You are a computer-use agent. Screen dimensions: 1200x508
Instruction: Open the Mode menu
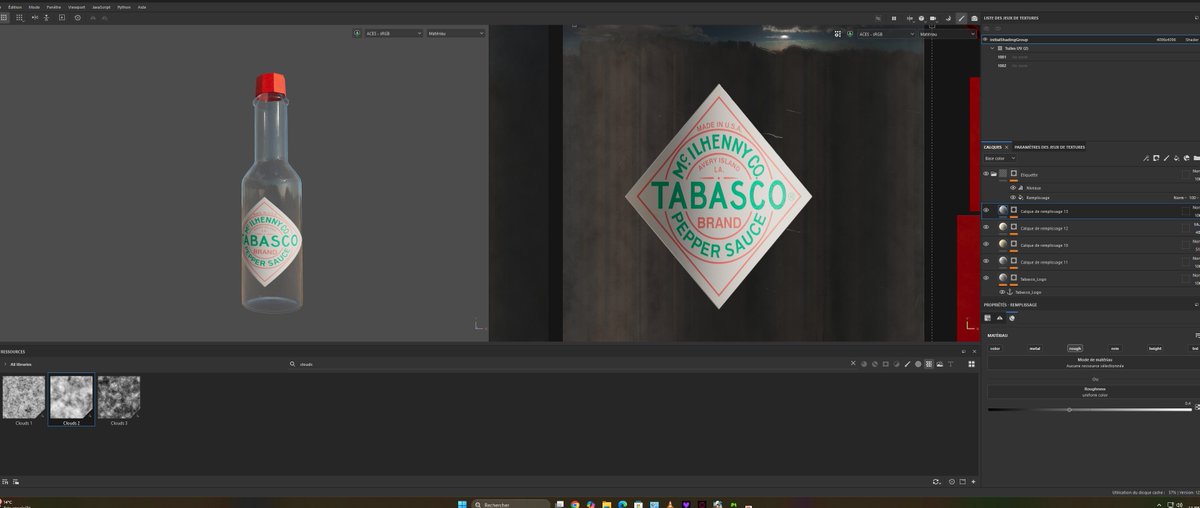click(x=34, y=6)
